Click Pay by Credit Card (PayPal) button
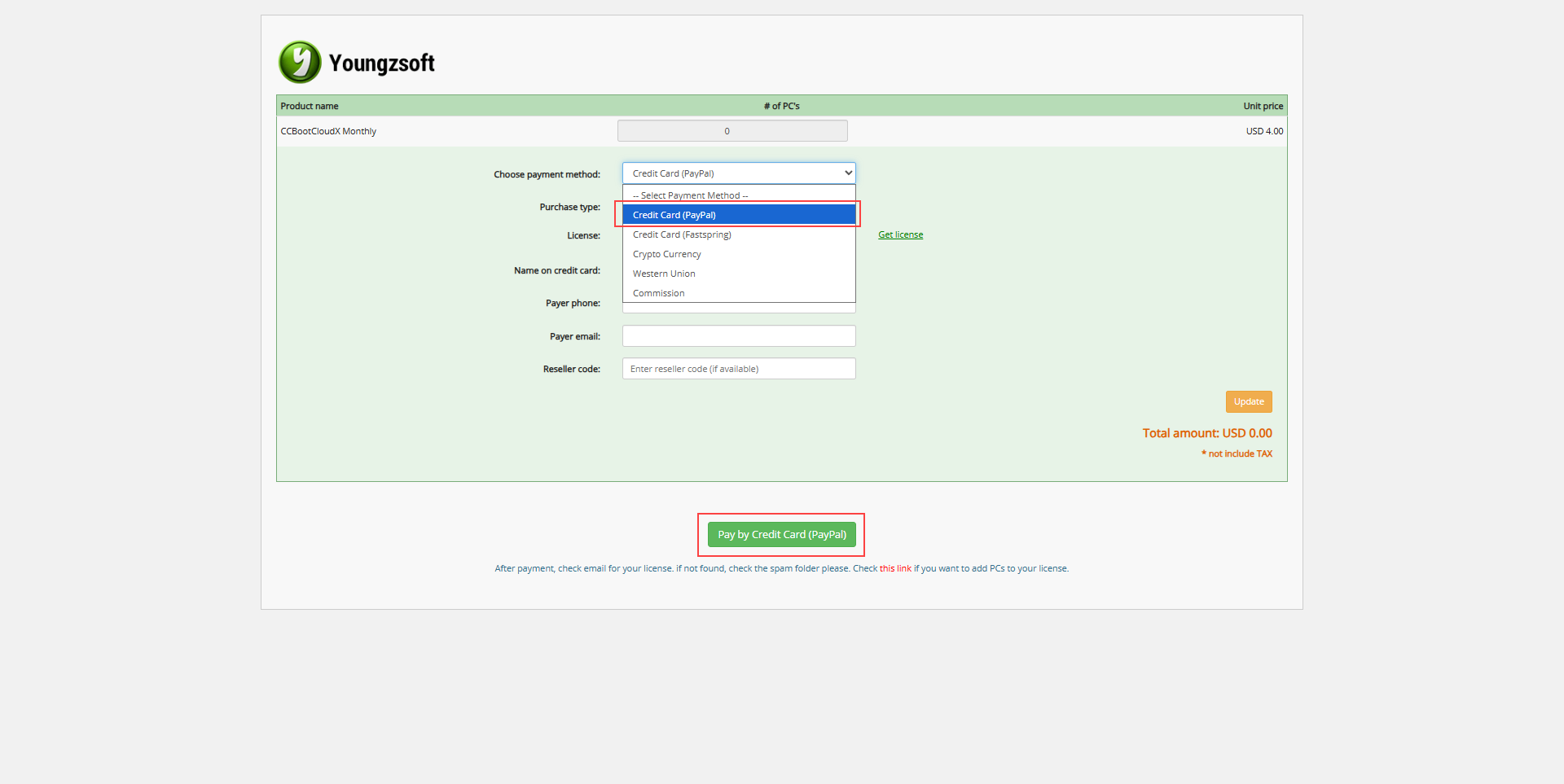The image size is (1564, 784). (x=781, y=535)
